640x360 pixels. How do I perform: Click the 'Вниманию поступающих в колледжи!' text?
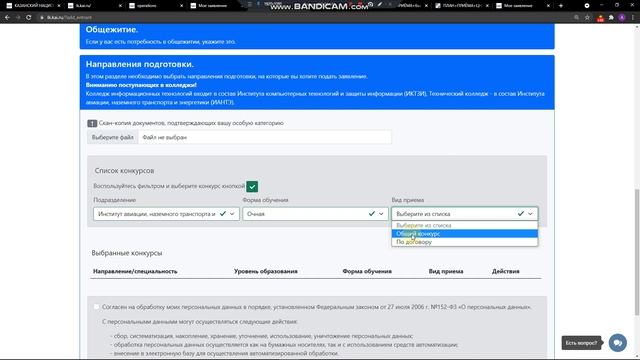pos(141,85)
